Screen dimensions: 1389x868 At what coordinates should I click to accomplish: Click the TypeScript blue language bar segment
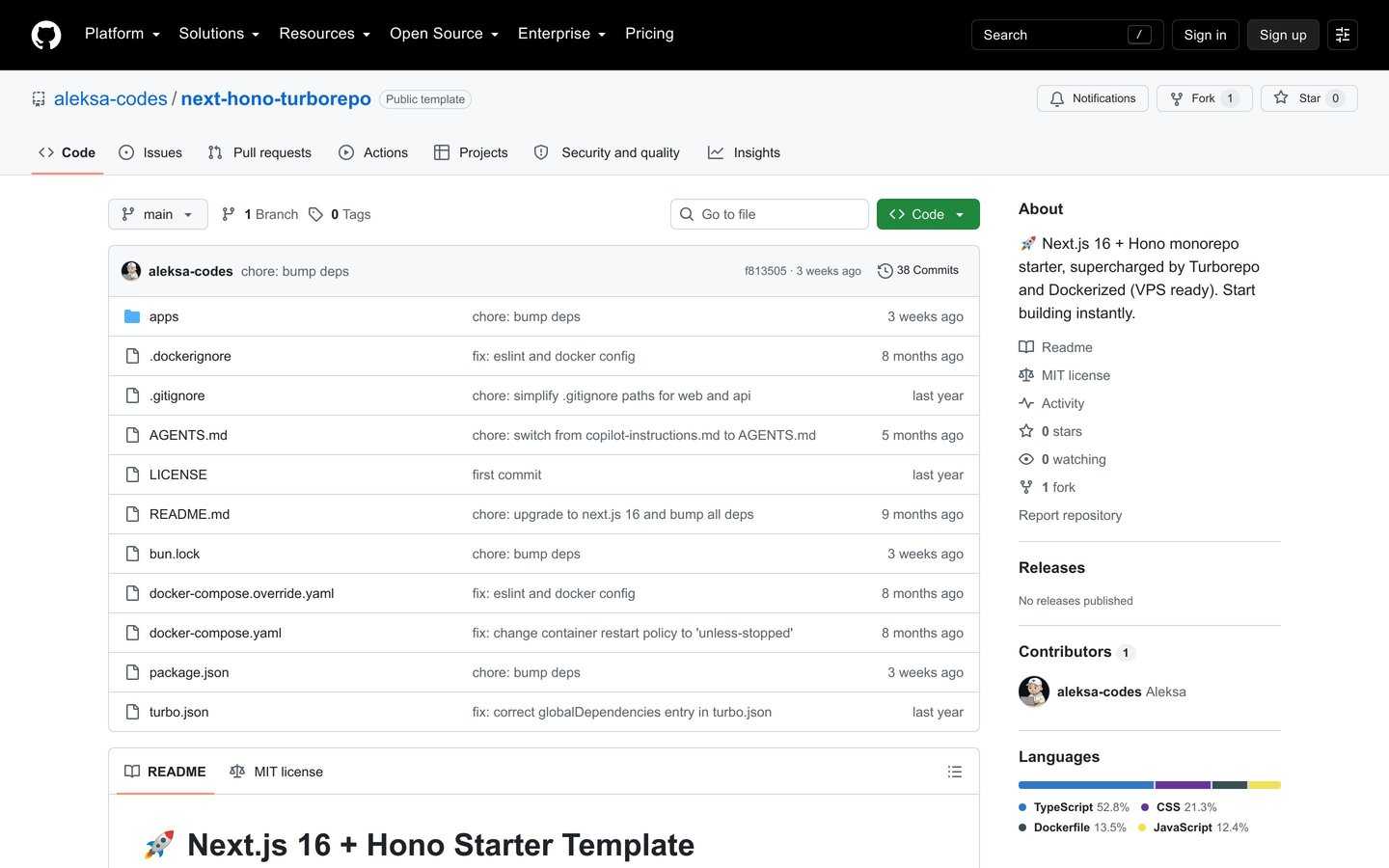[x=1086, y=785]
